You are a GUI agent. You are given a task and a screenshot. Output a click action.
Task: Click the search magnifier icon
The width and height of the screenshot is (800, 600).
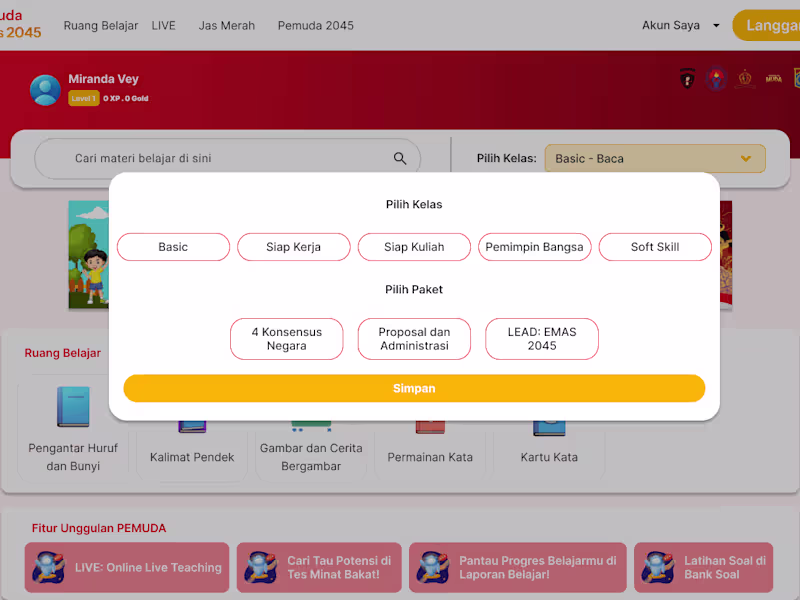400,159
